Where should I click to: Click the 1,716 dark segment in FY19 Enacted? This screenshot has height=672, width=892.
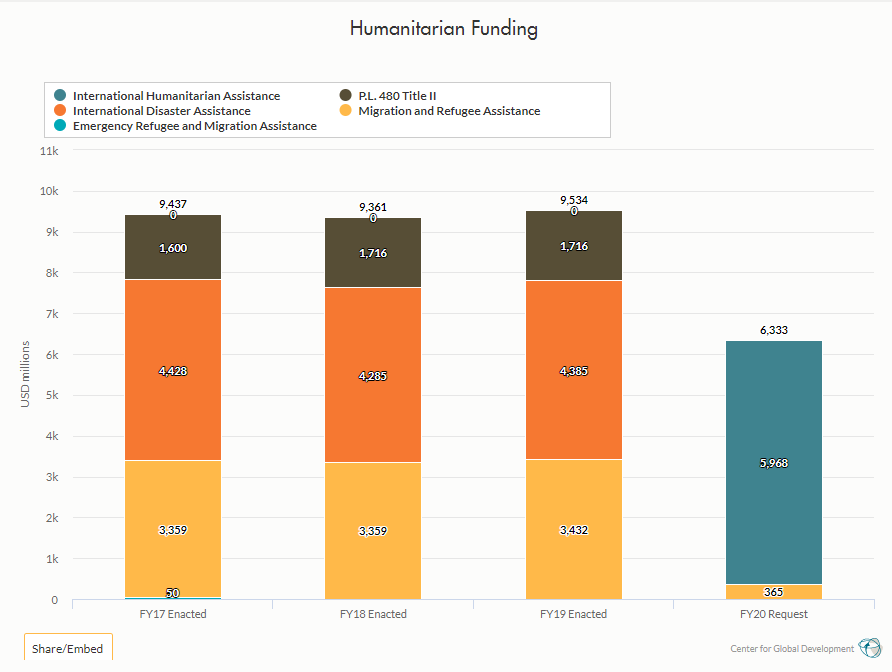(573, 245)
